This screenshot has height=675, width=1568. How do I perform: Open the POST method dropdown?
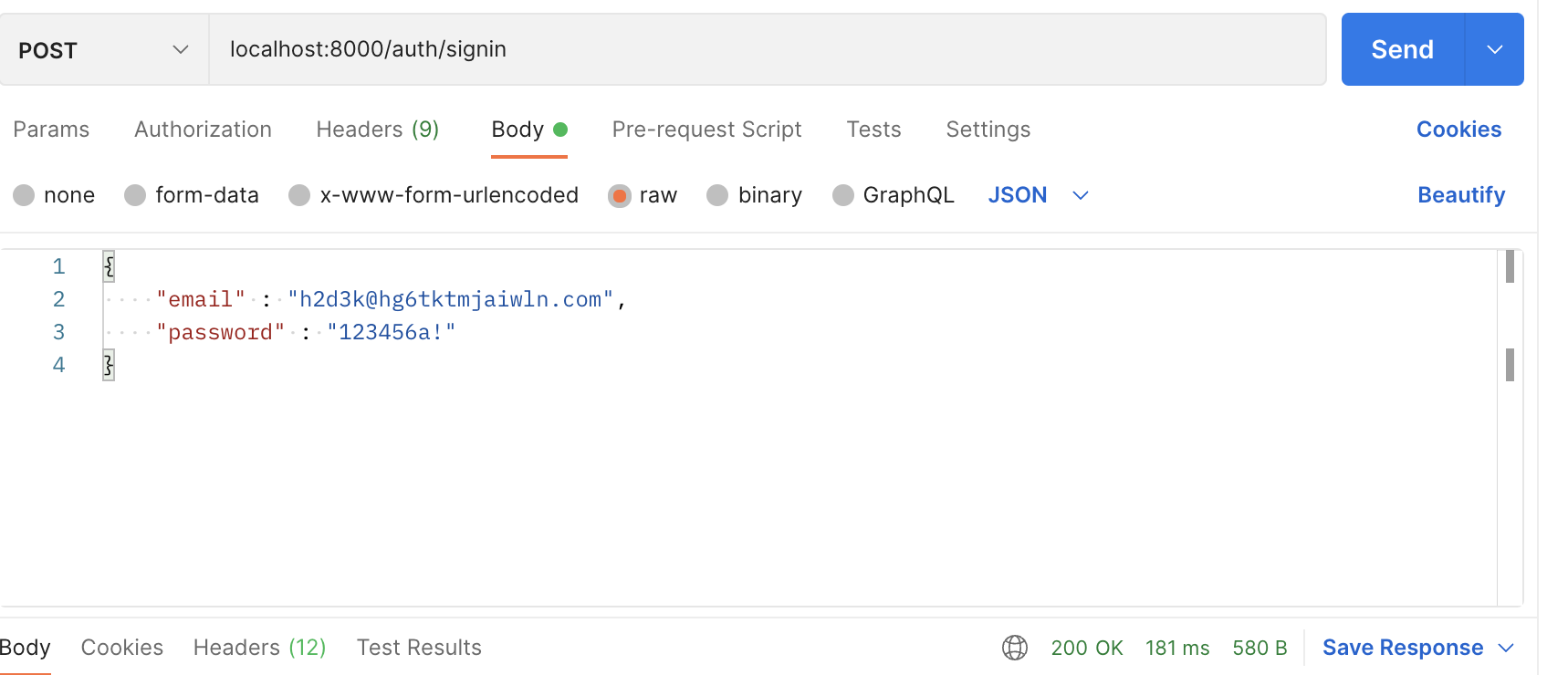(104, 49)
